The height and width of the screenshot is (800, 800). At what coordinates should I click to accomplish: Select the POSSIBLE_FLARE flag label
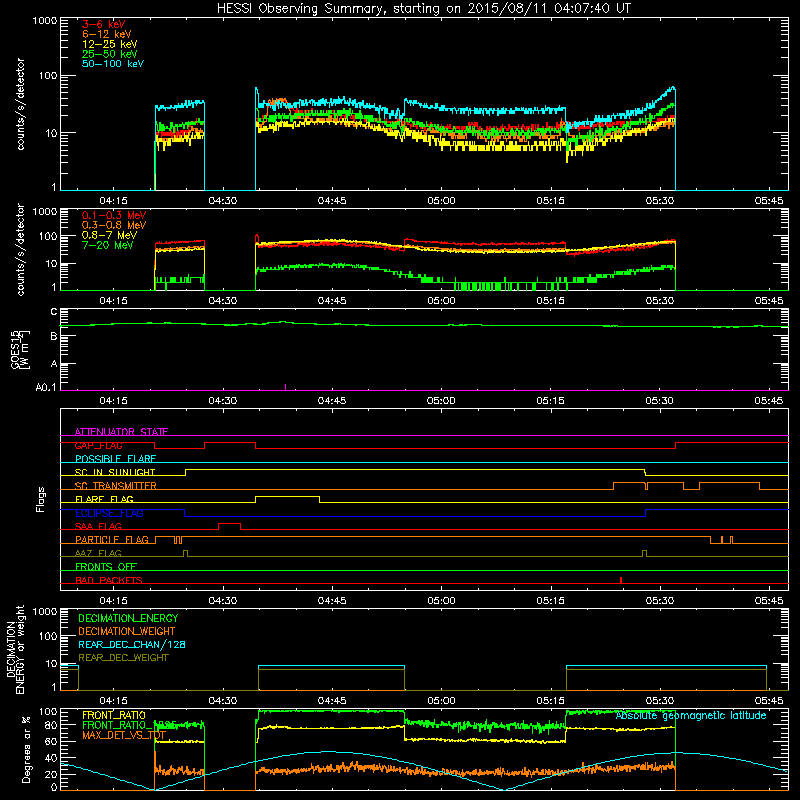click(x=115, y=459)
